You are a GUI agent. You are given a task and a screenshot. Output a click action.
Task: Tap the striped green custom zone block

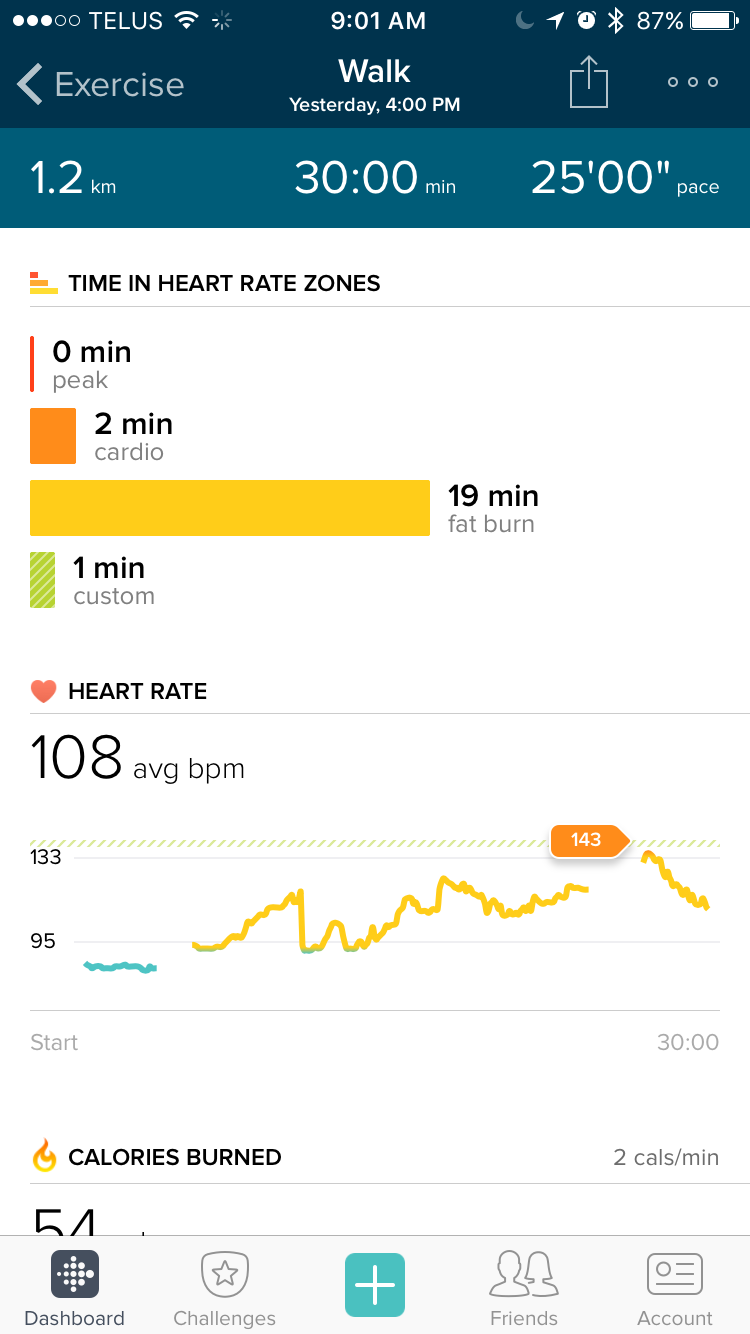click(43, 580)
